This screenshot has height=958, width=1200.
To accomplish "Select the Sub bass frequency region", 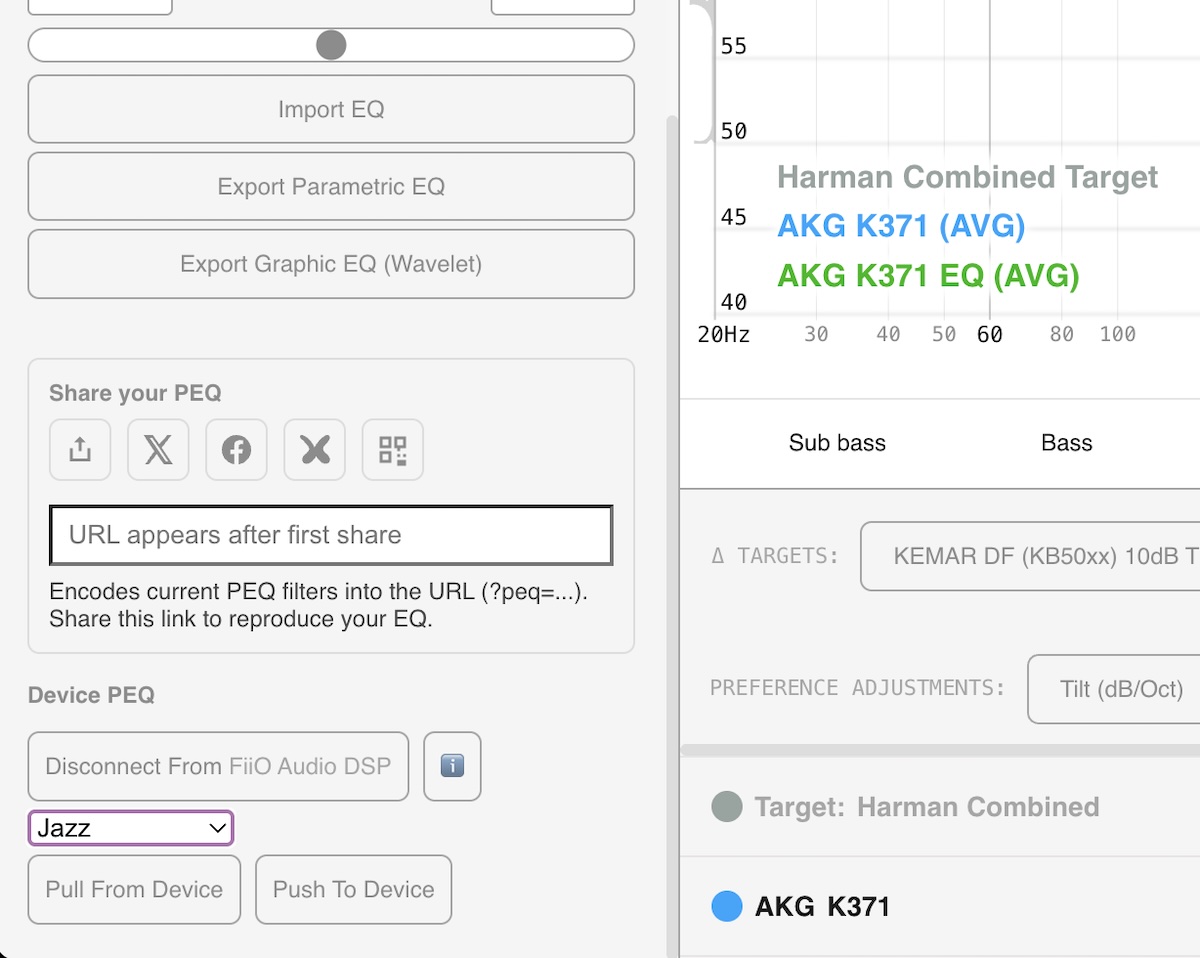I will click(x=837, y=443).
